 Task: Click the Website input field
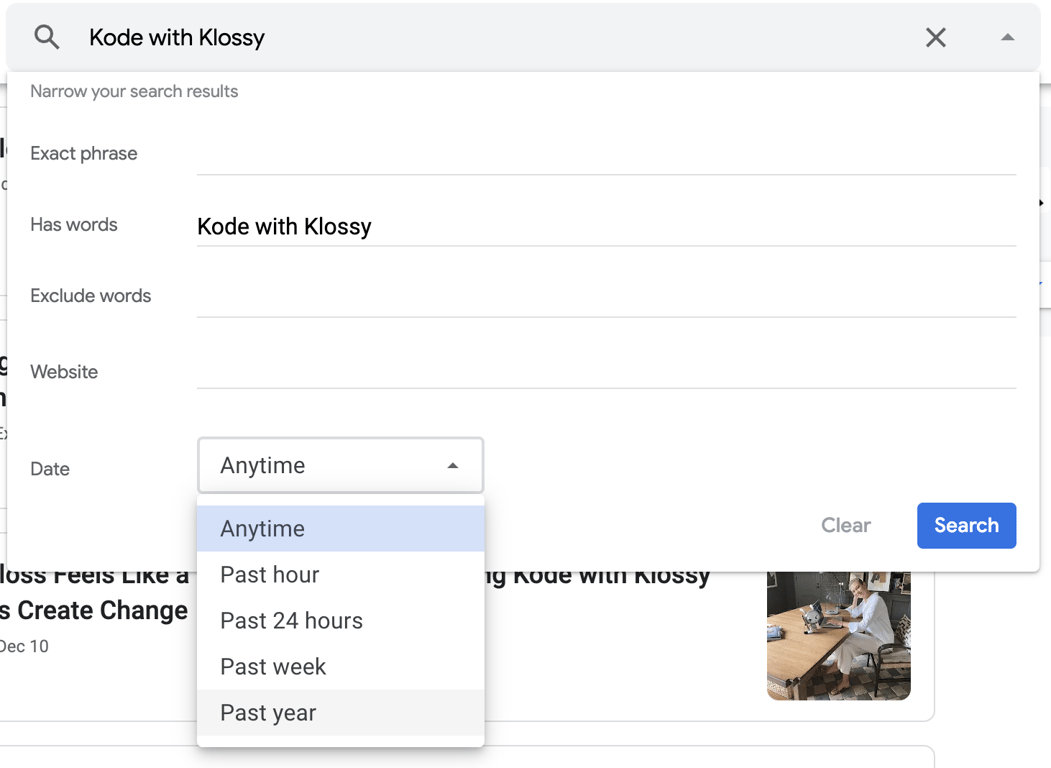click(x=606, y=370)
